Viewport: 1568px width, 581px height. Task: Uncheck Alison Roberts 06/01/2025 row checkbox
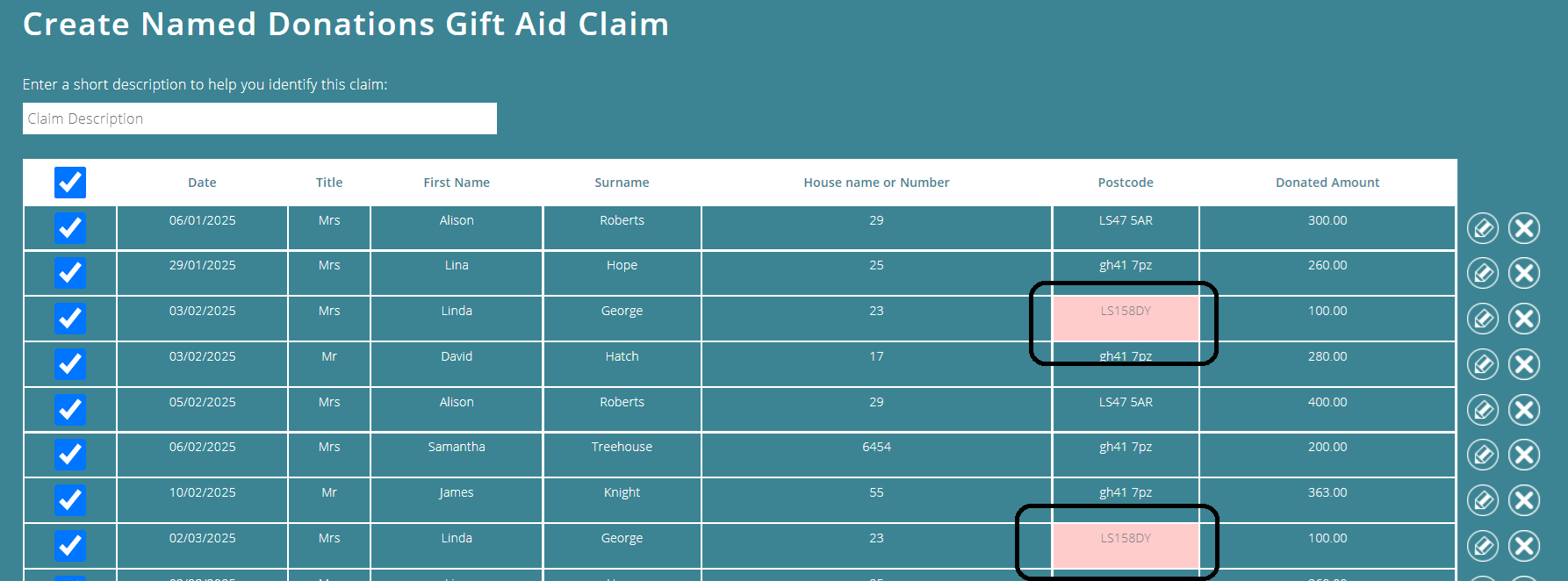coord(70,228)
